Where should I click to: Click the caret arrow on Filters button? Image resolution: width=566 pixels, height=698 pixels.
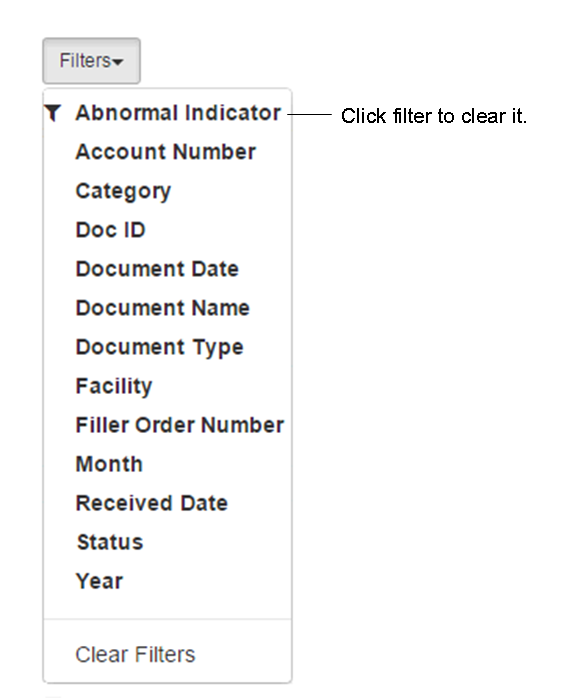click(118, 62)
